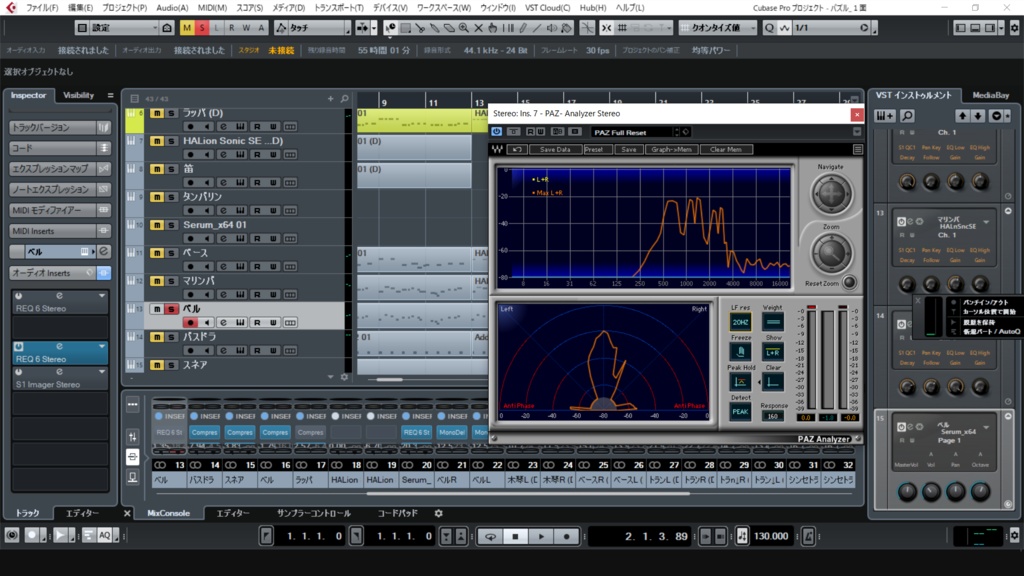
Task: Select the Zoom magnifier tool
Action: tap(464, 28)
